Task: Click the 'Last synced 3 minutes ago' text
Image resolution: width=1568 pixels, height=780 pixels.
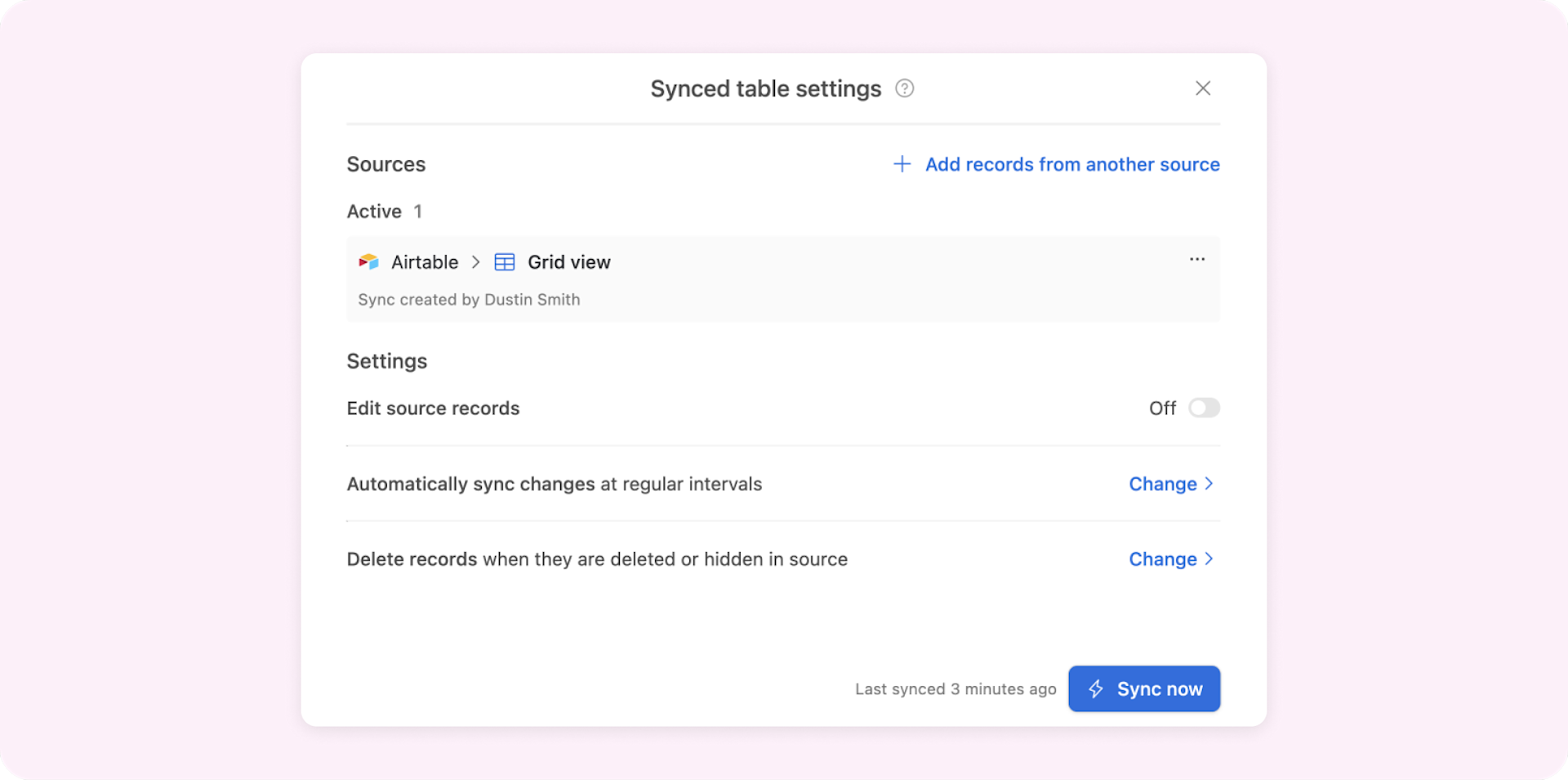Action: point(955,689)
